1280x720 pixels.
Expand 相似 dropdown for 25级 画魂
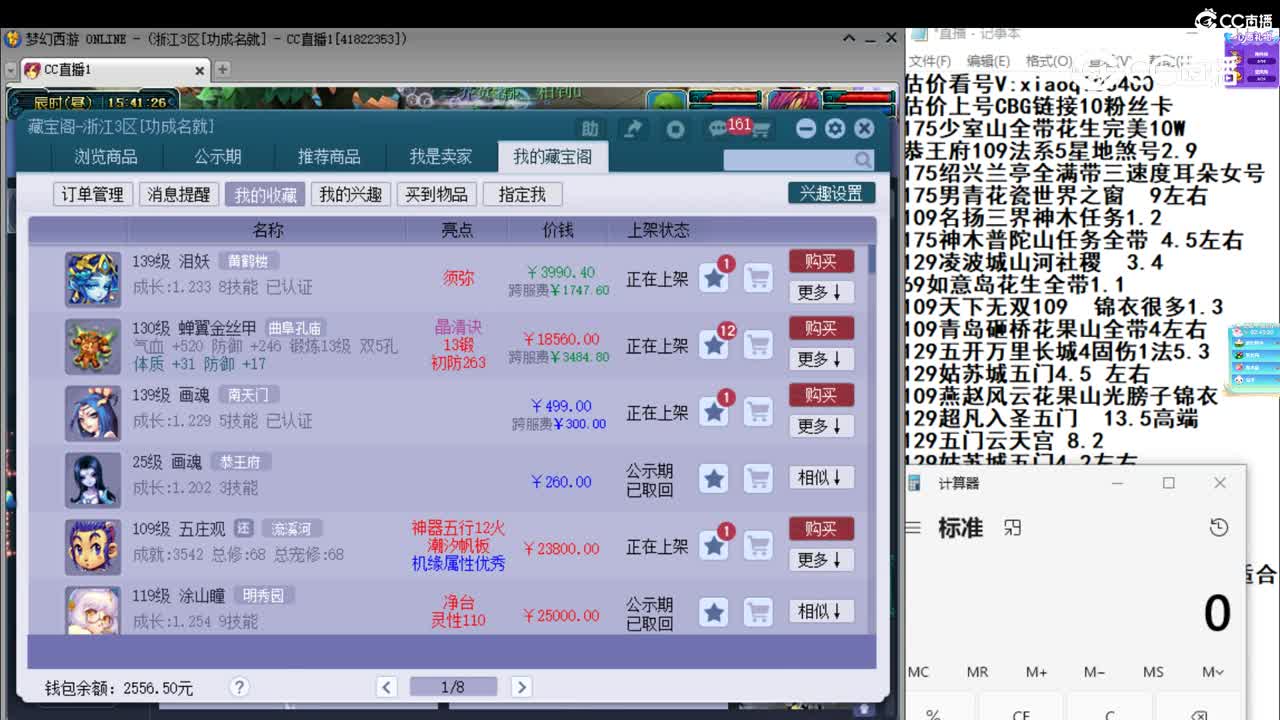tap(821, 478)
